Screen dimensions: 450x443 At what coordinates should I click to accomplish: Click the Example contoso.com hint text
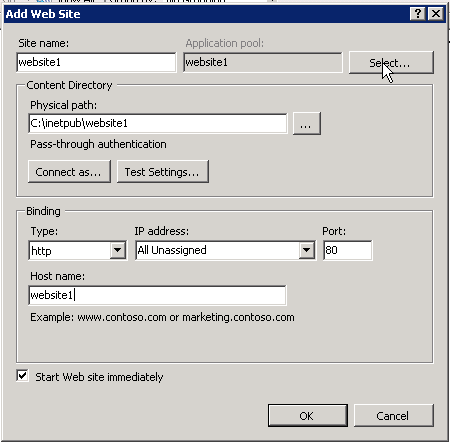click(x=162, y=317)
